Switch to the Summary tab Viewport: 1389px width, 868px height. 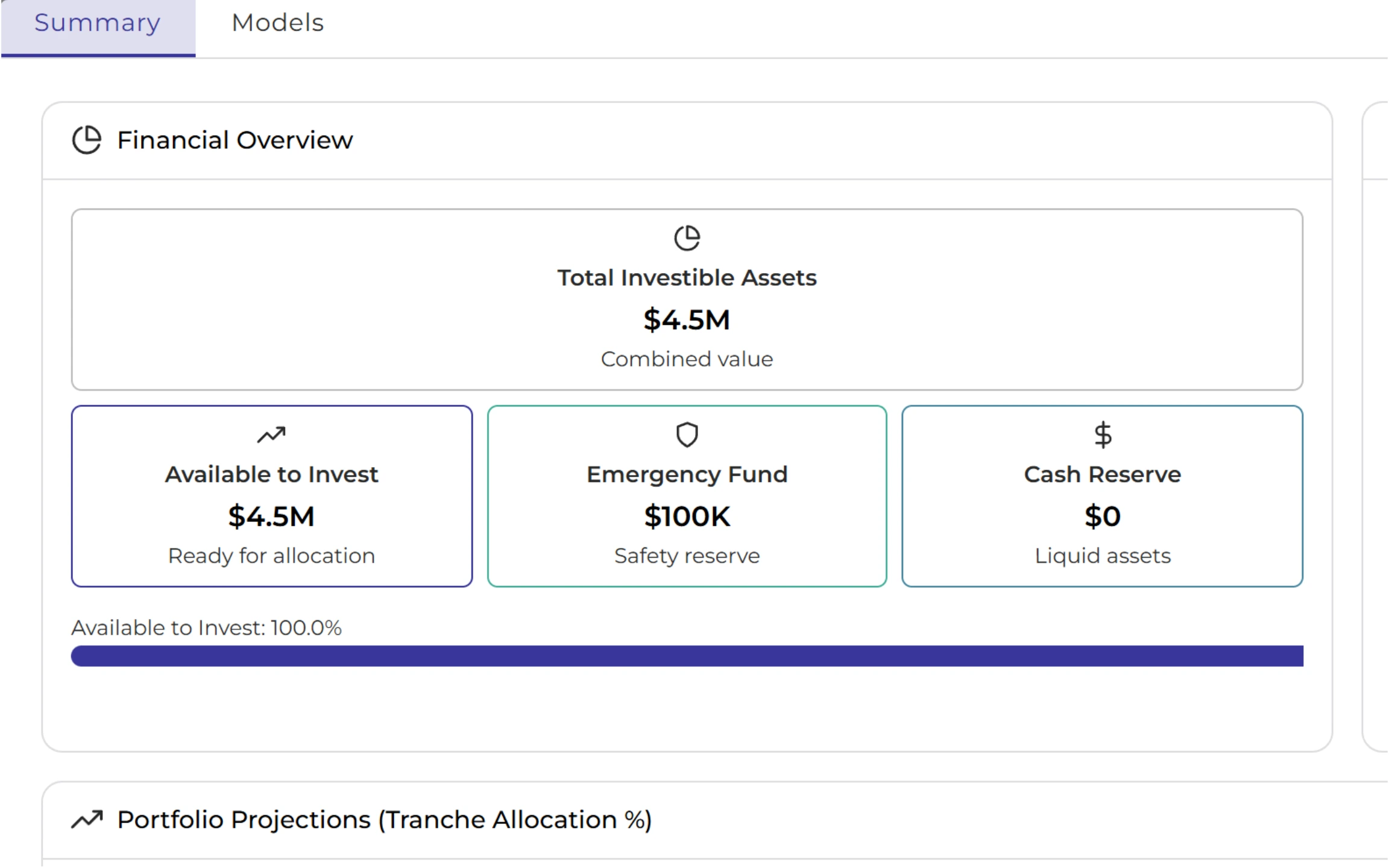[98, 28]
